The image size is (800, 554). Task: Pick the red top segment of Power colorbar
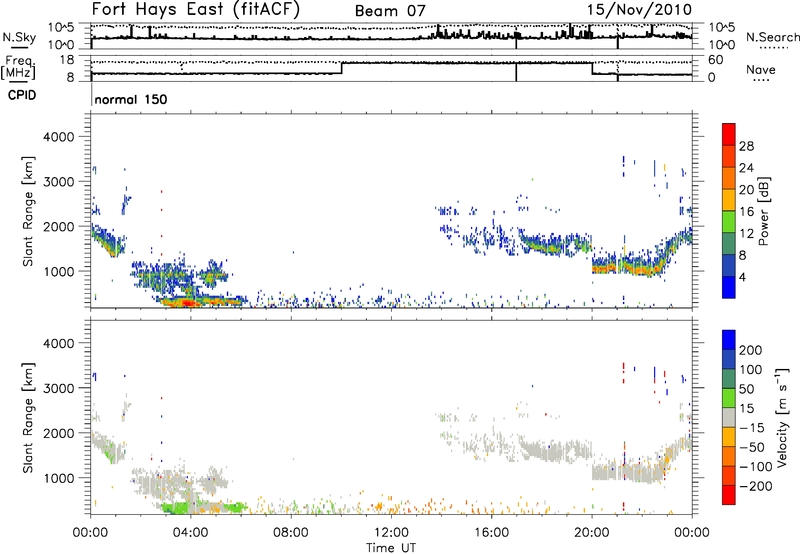[x=729, y=134]
